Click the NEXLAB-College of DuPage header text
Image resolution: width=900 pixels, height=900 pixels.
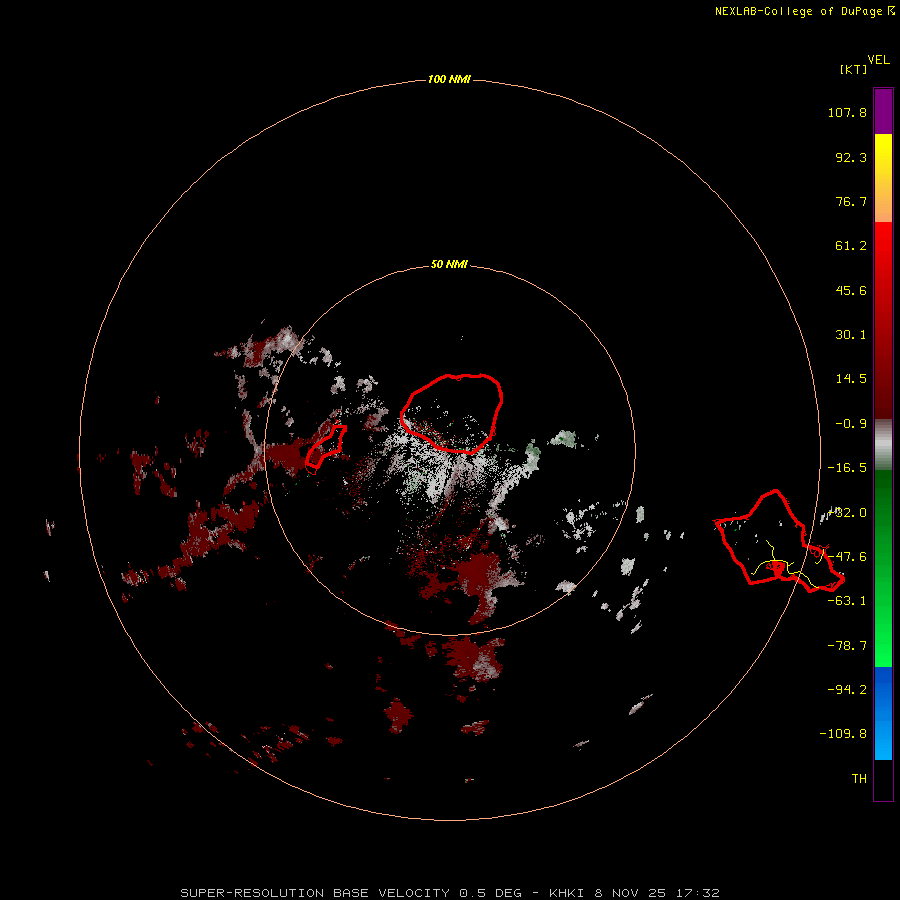click(804, 11)
